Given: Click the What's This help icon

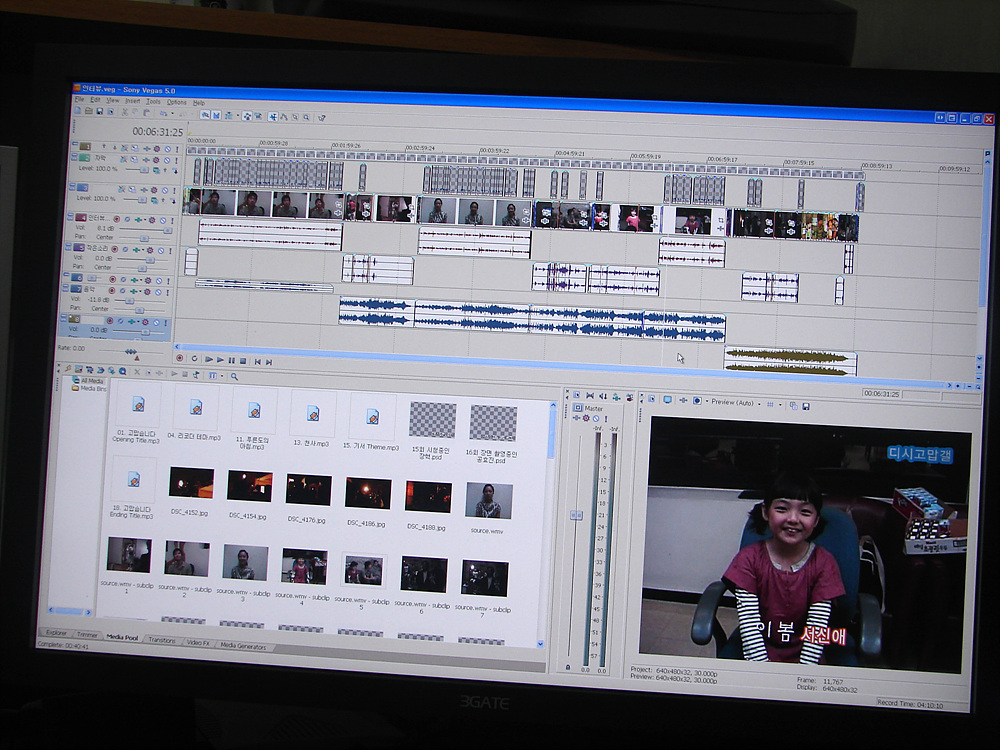Looking at the screenshot, I should pyautogui.click(x=321, y=118).
